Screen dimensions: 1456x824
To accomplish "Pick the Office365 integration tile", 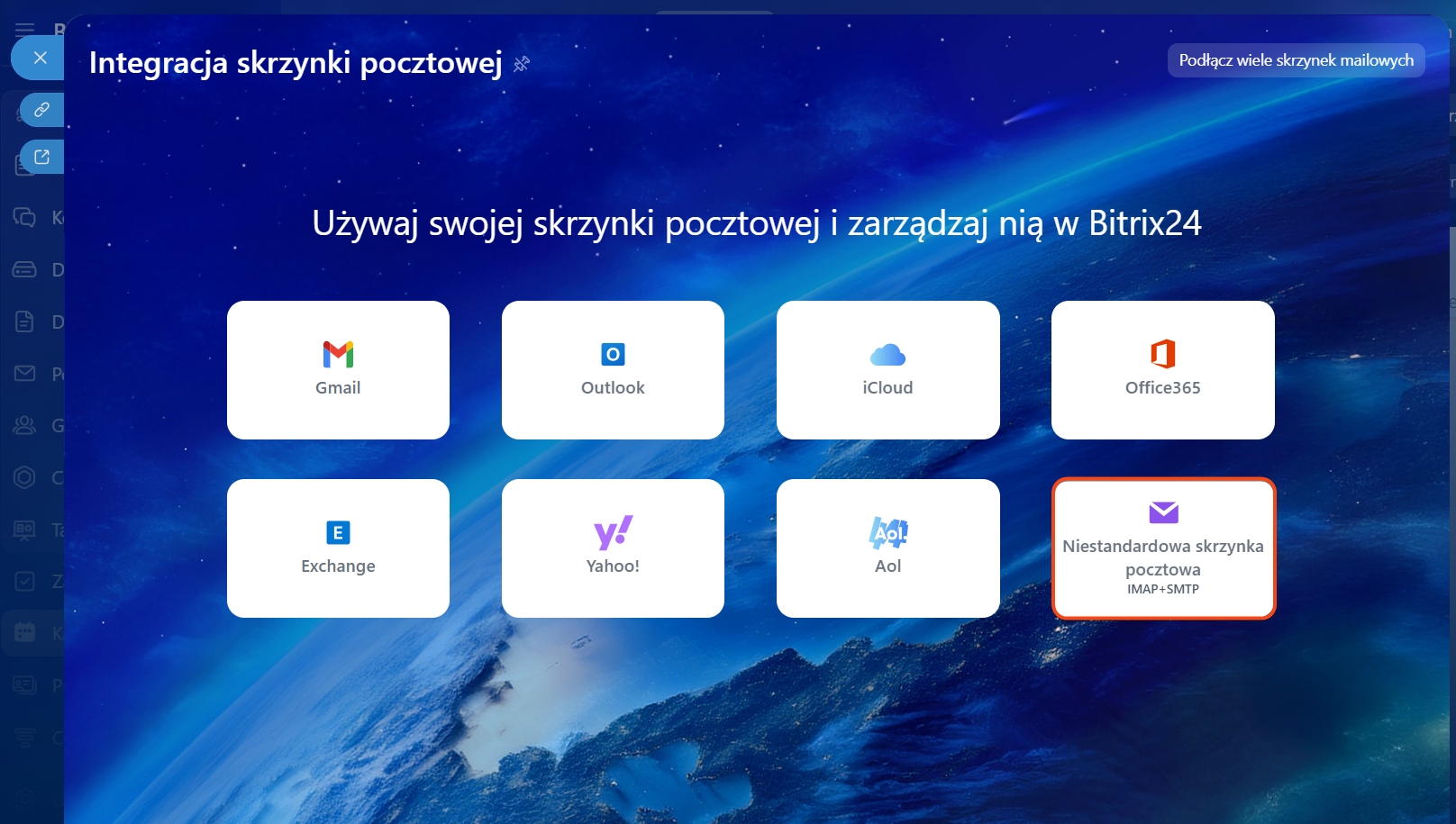I will 1162,370.
